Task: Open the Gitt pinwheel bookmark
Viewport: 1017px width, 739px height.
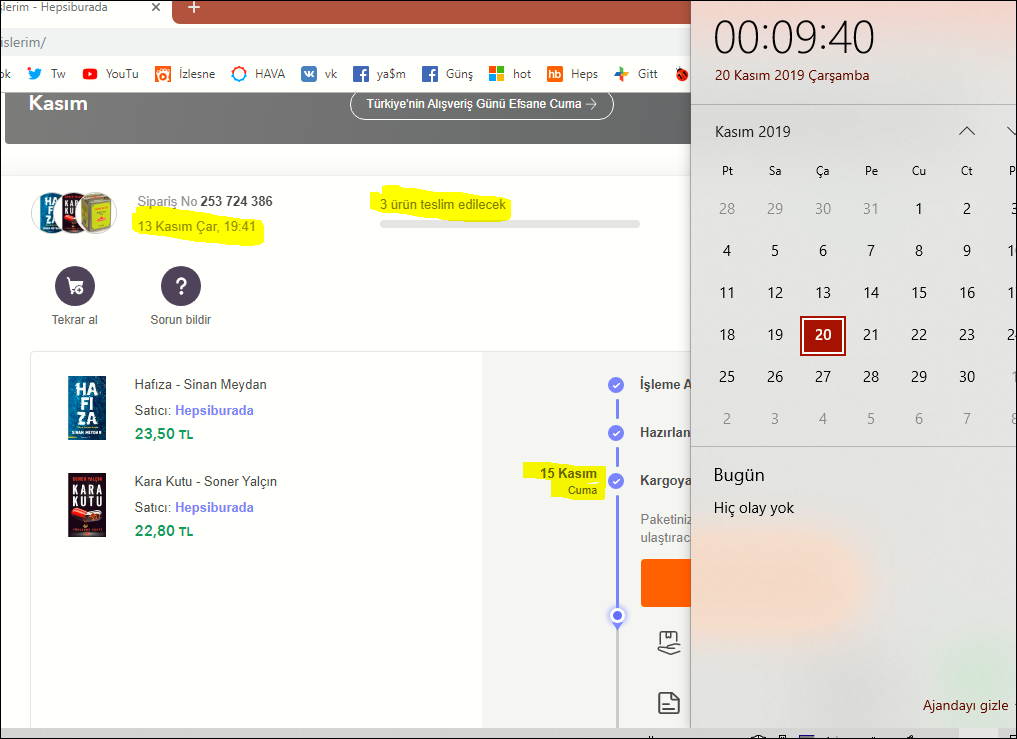Action: click(636, 74)
